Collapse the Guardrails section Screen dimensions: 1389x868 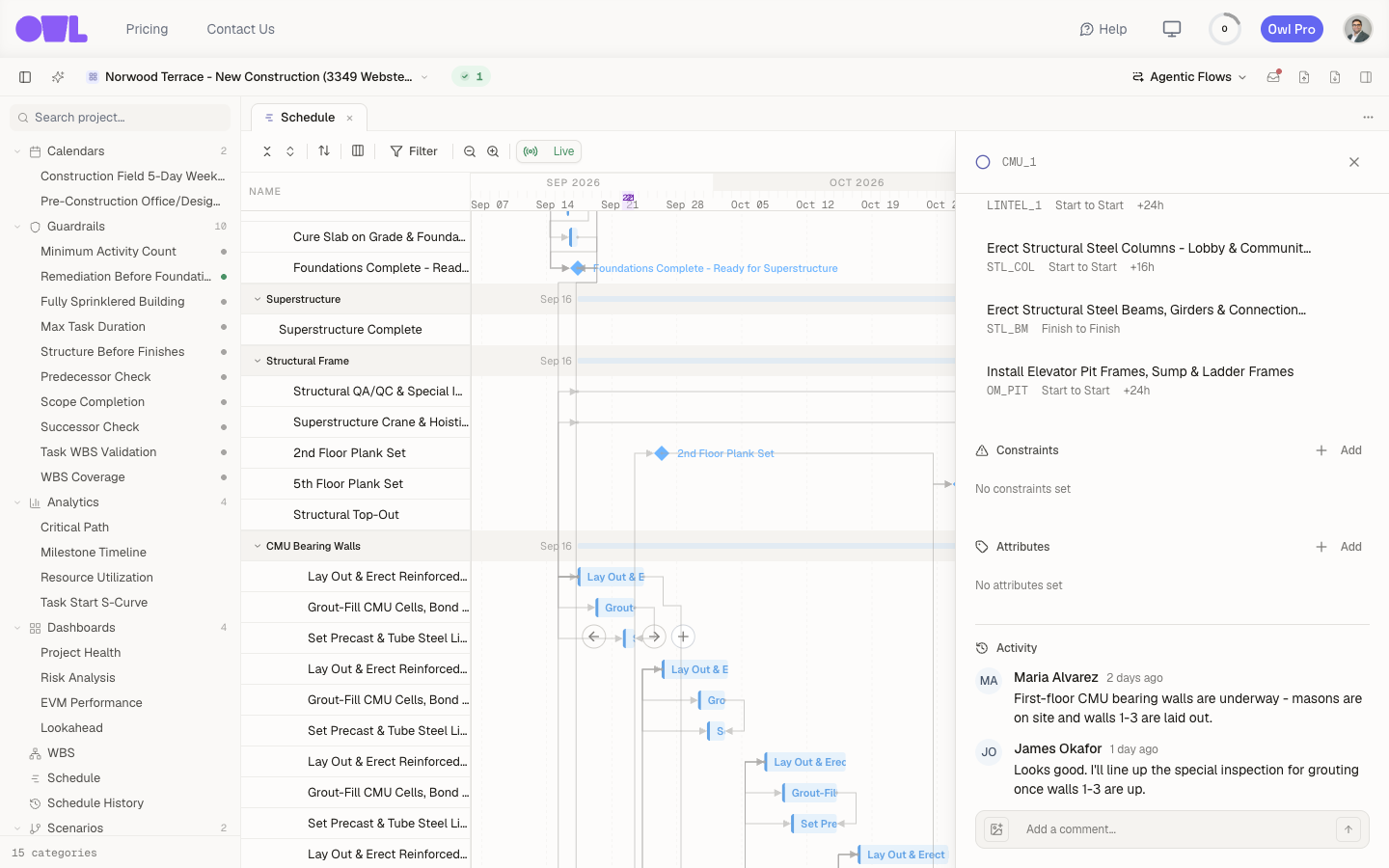tap(17, 227)
